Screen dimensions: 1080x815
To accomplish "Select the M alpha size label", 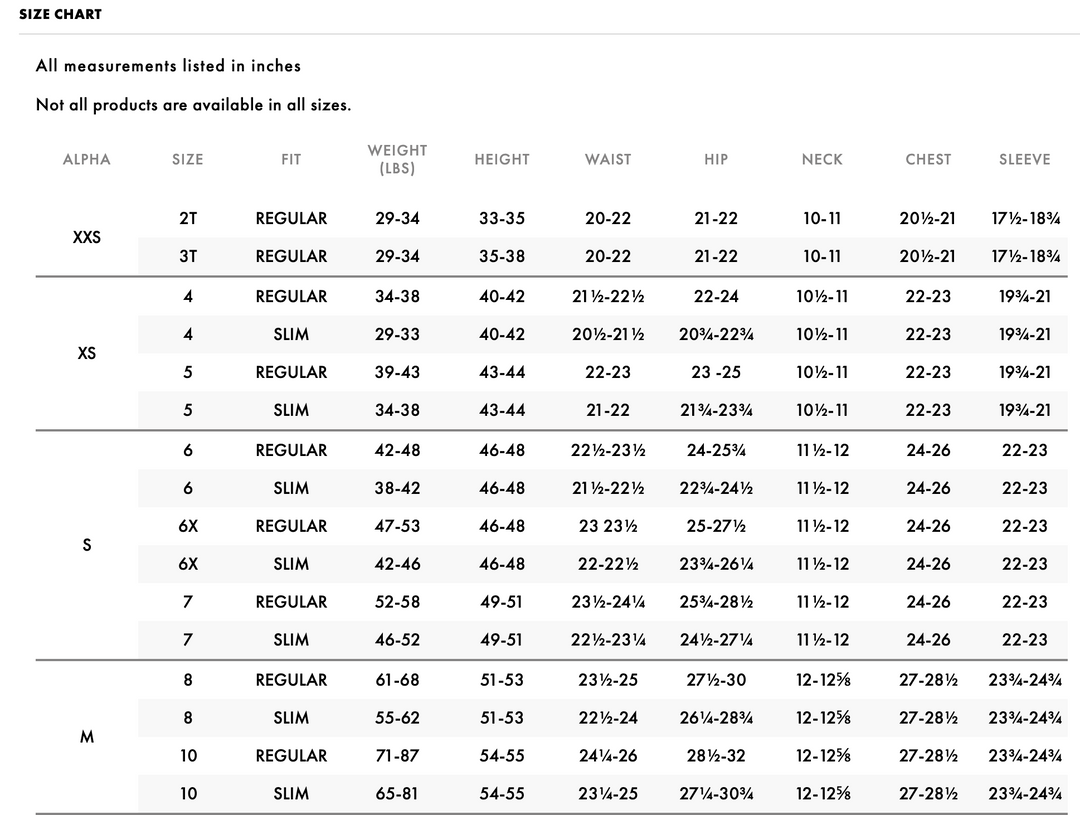I will tap(87, 737).
